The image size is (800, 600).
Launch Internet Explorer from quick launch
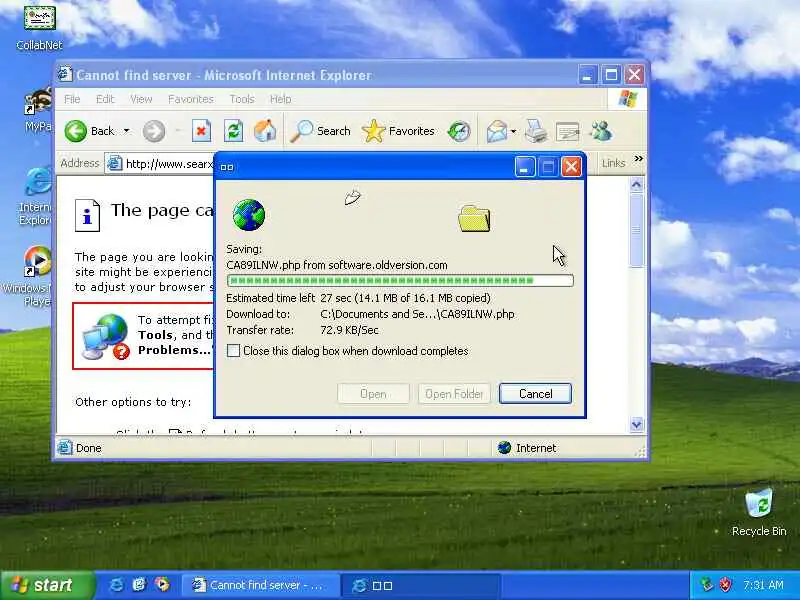116,585
